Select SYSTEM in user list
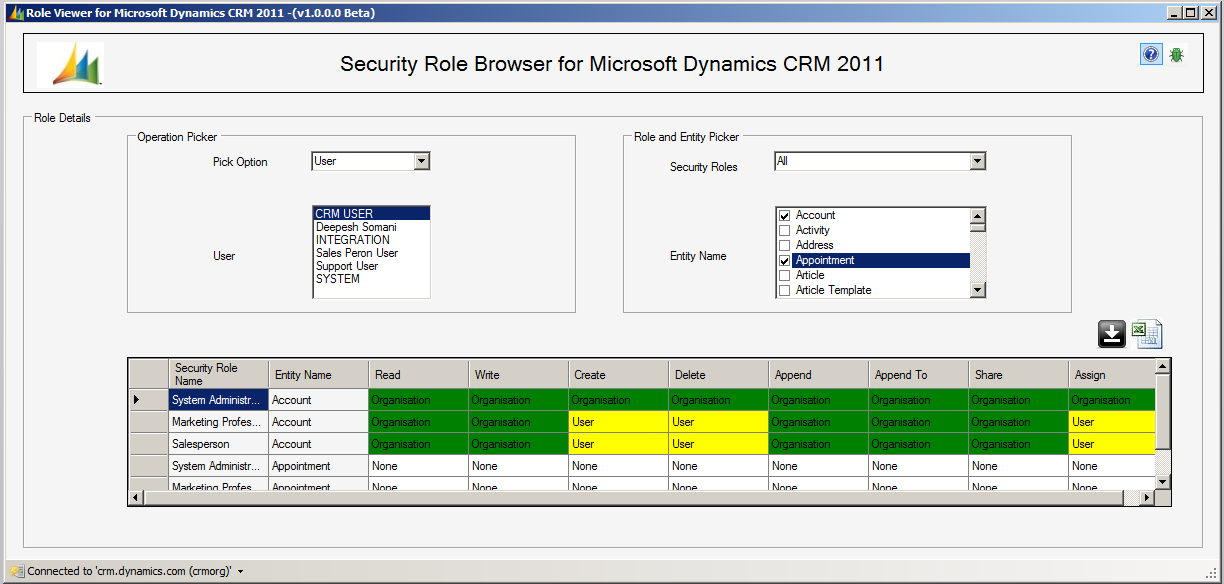Screen dimensions: 1224x584 click(x=371, y=279)
